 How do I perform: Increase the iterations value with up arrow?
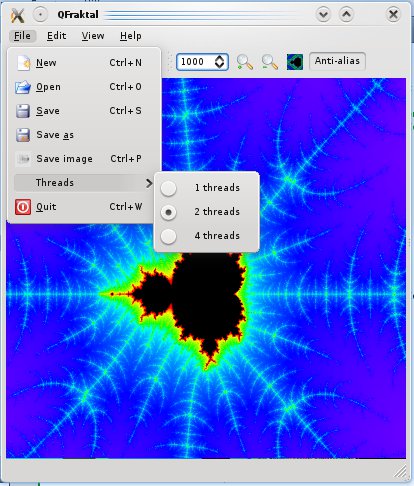click(x=219, y=58)
